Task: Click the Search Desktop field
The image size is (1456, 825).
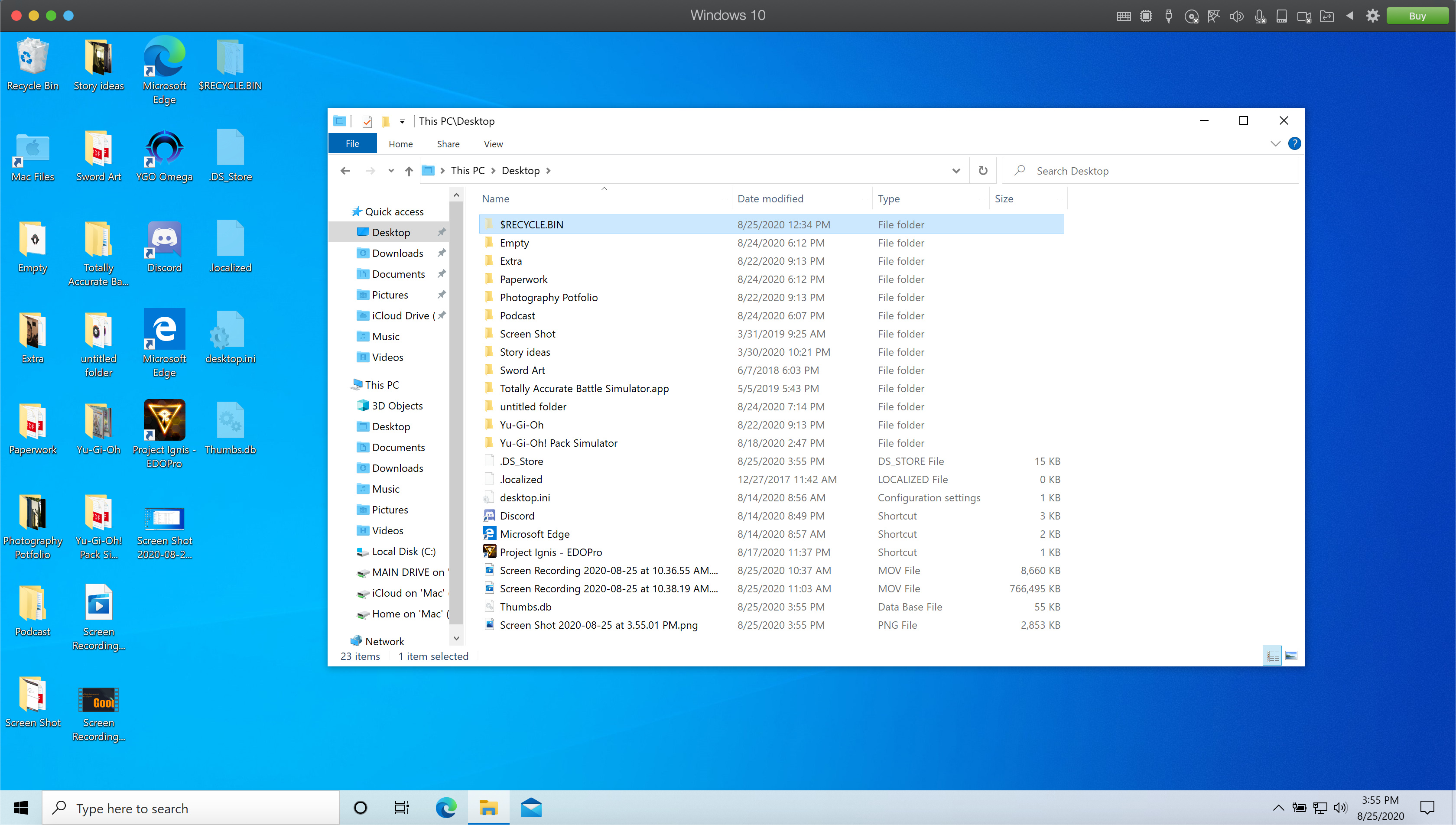Action: 1150,171
